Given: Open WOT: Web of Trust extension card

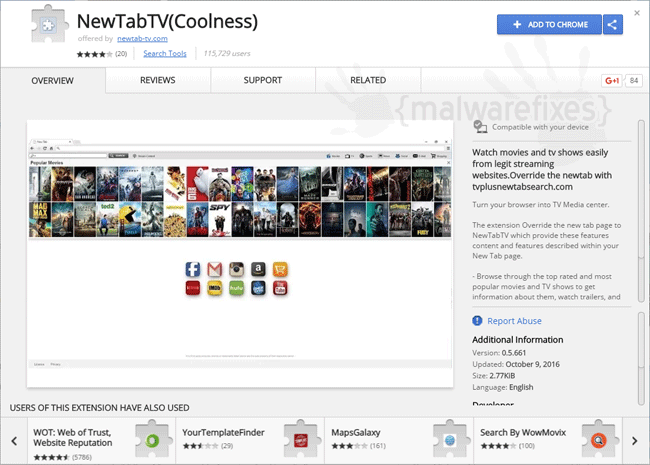Looking at the screenshot, I should (x=101, y=441).
